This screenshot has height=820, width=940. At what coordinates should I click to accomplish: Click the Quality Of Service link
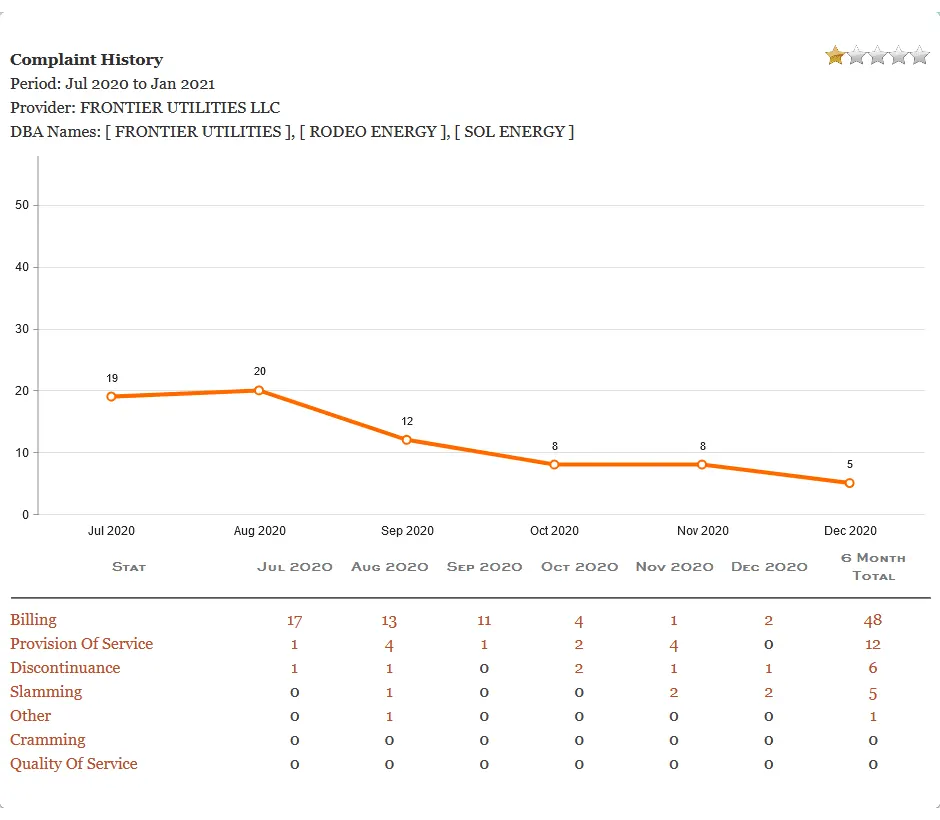click(74, 764)
